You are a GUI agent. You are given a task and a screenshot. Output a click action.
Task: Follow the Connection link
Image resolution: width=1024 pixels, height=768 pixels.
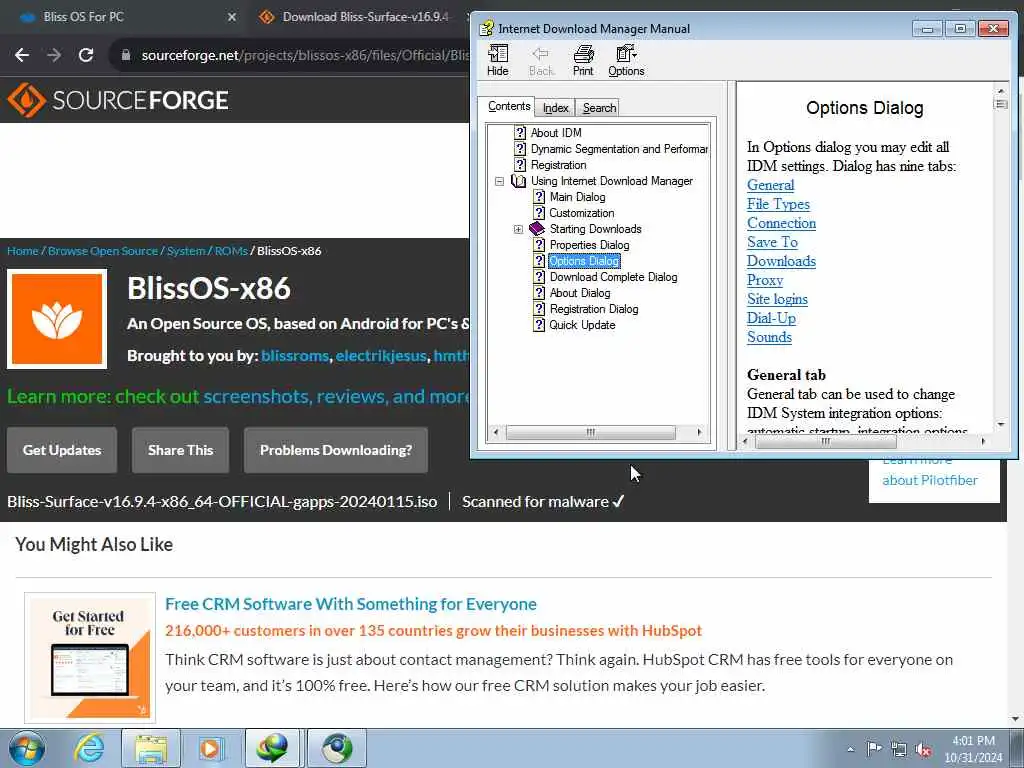(x=782, y=223)
